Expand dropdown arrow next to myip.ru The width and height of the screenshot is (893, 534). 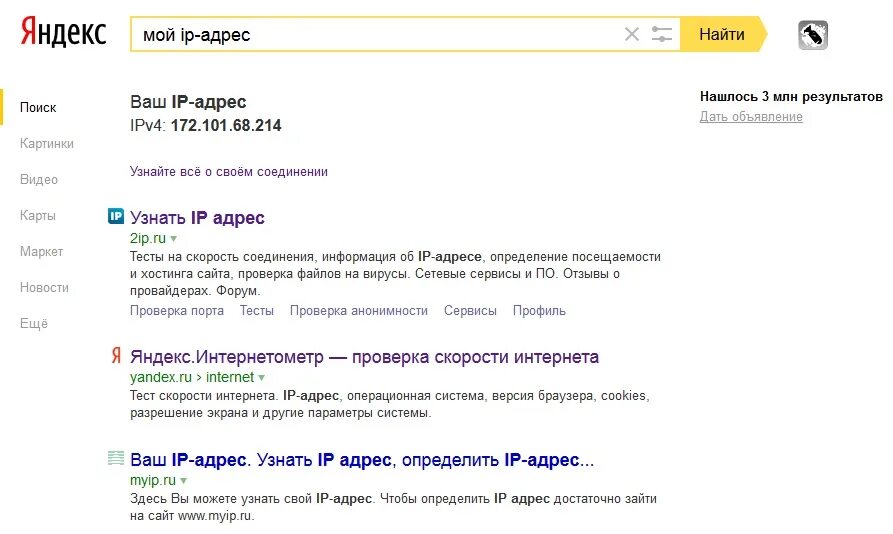pos(183,480)
